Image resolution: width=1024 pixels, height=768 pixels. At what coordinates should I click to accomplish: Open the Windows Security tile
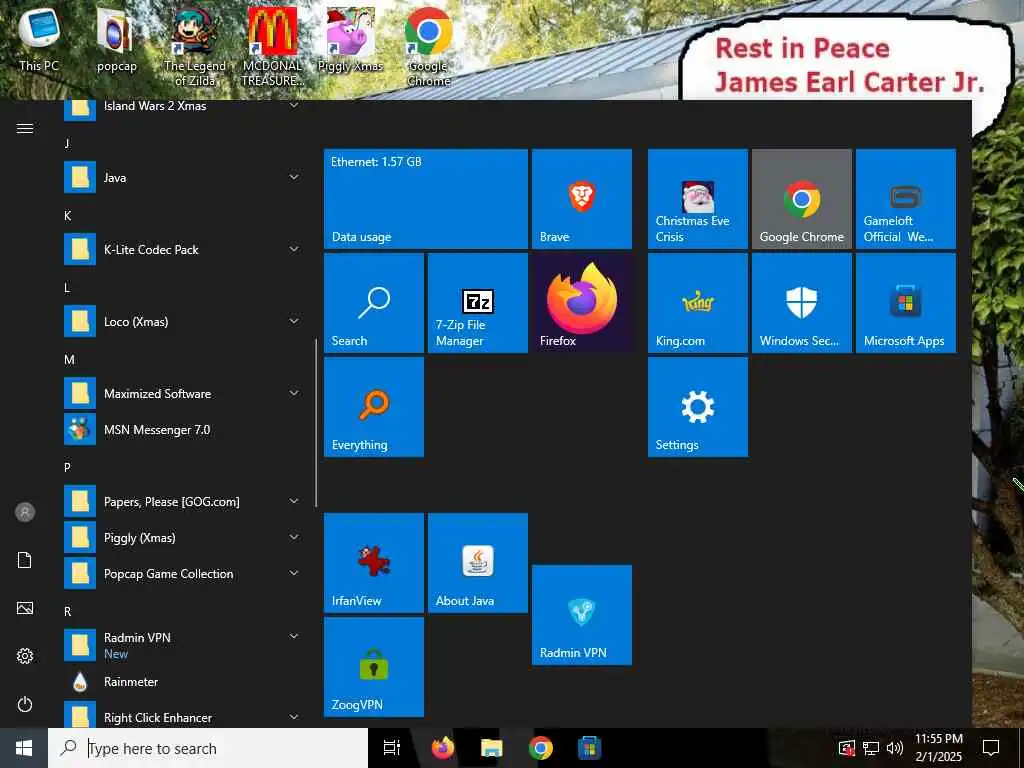pos(801,303)
